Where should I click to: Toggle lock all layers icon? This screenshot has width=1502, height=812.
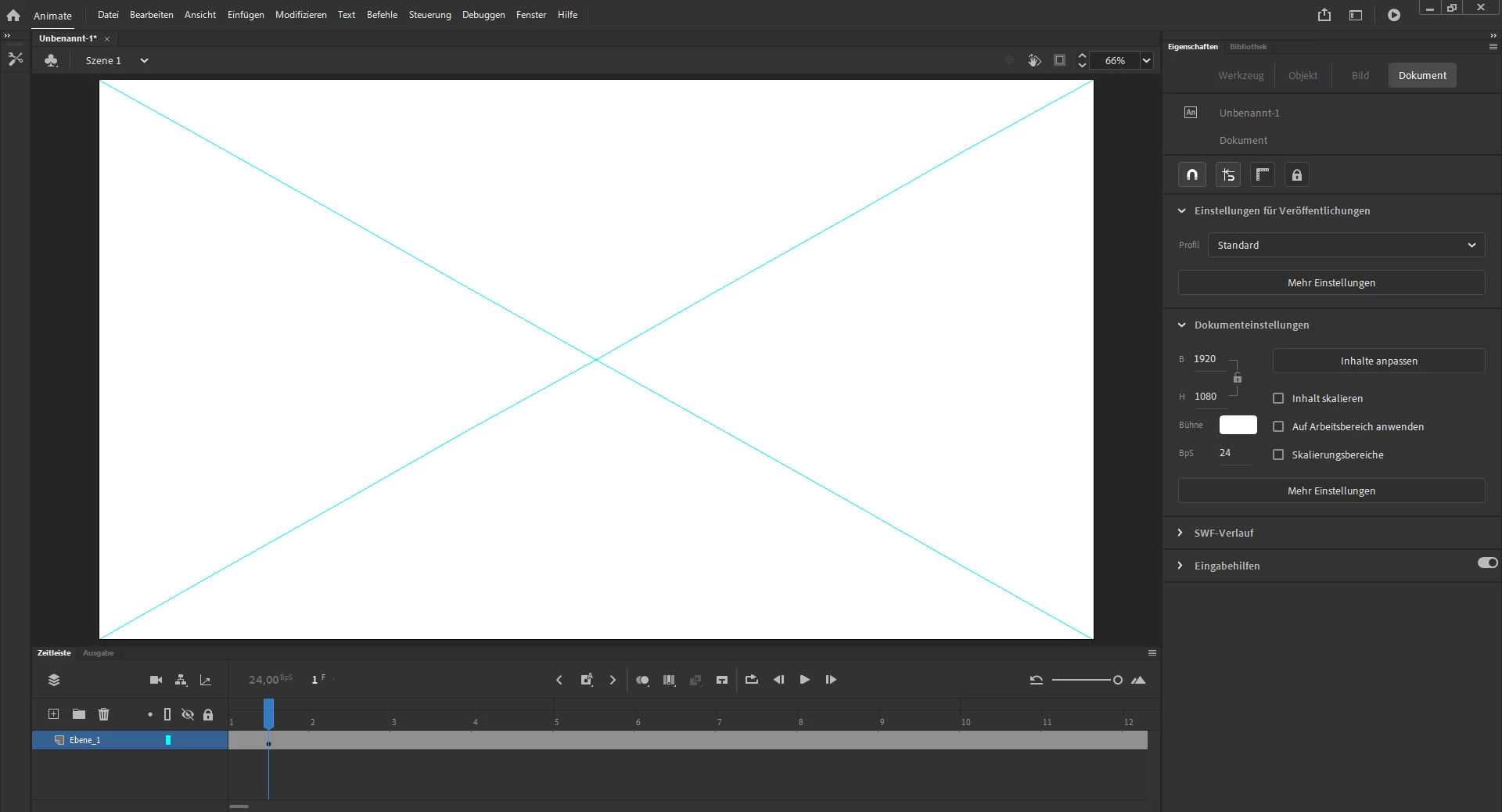pos(208,714)
